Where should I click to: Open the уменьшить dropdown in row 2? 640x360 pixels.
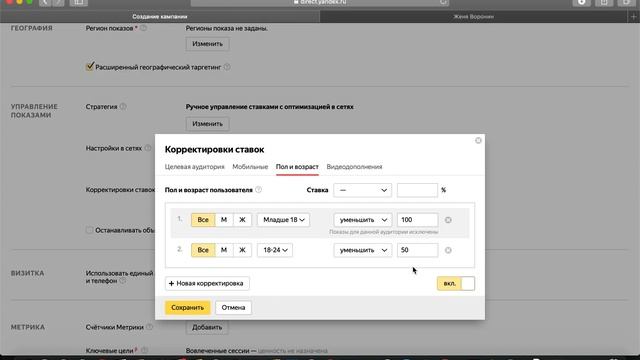coord(363,250)
